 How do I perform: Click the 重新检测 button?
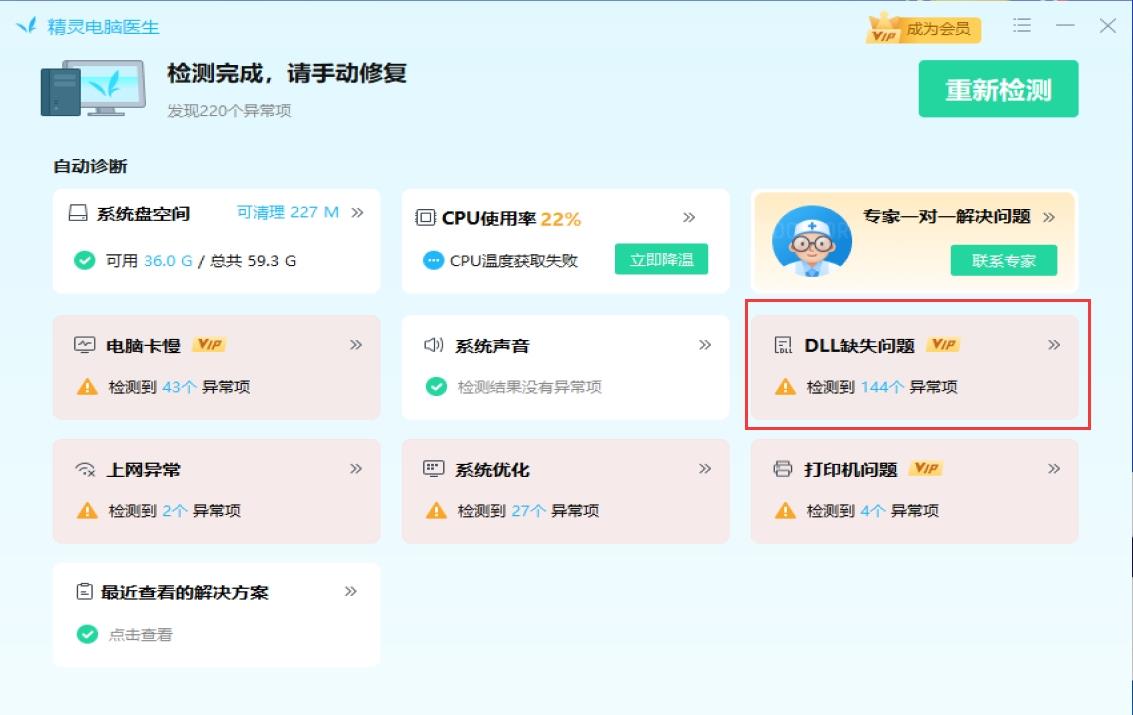(998, 88)
